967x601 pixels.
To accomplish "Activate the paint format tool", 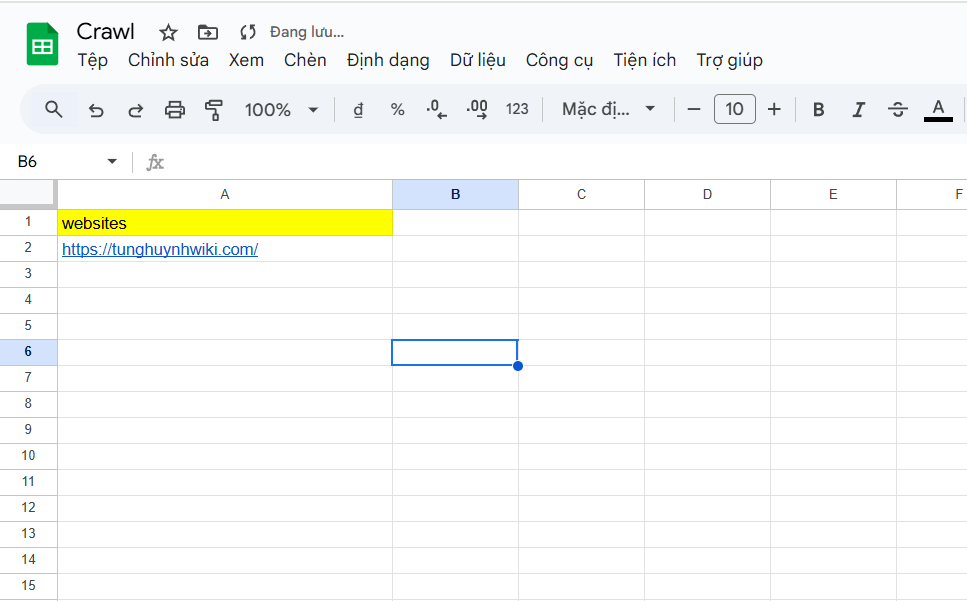I will [x=213, y=110].
